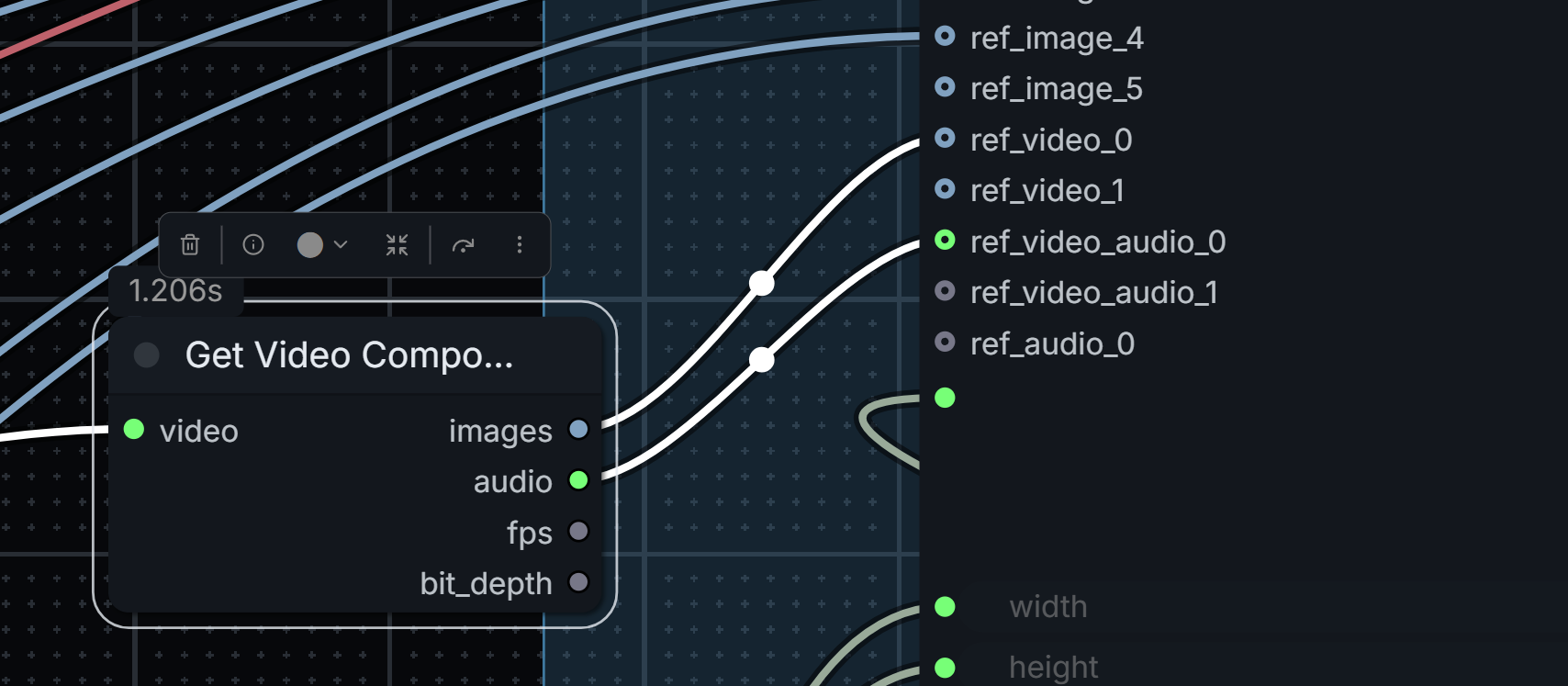The image size is (1568, 686).
Task: Click the ref_audio_0 input socket
Action: point(945,342)
